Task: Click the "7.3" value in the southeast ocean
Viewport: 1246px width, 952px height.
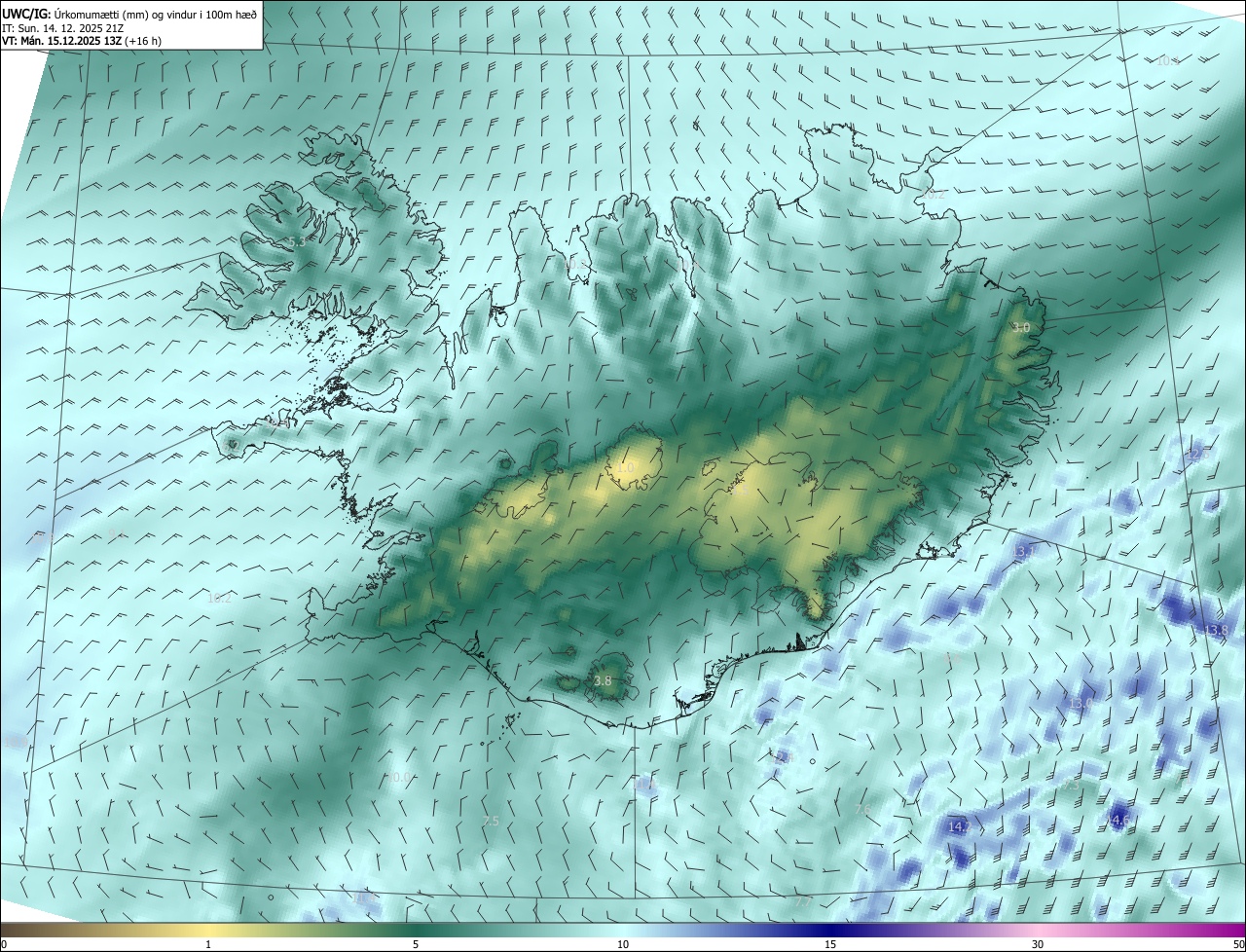Action: pyautogui.click(x=1072, y=784)
